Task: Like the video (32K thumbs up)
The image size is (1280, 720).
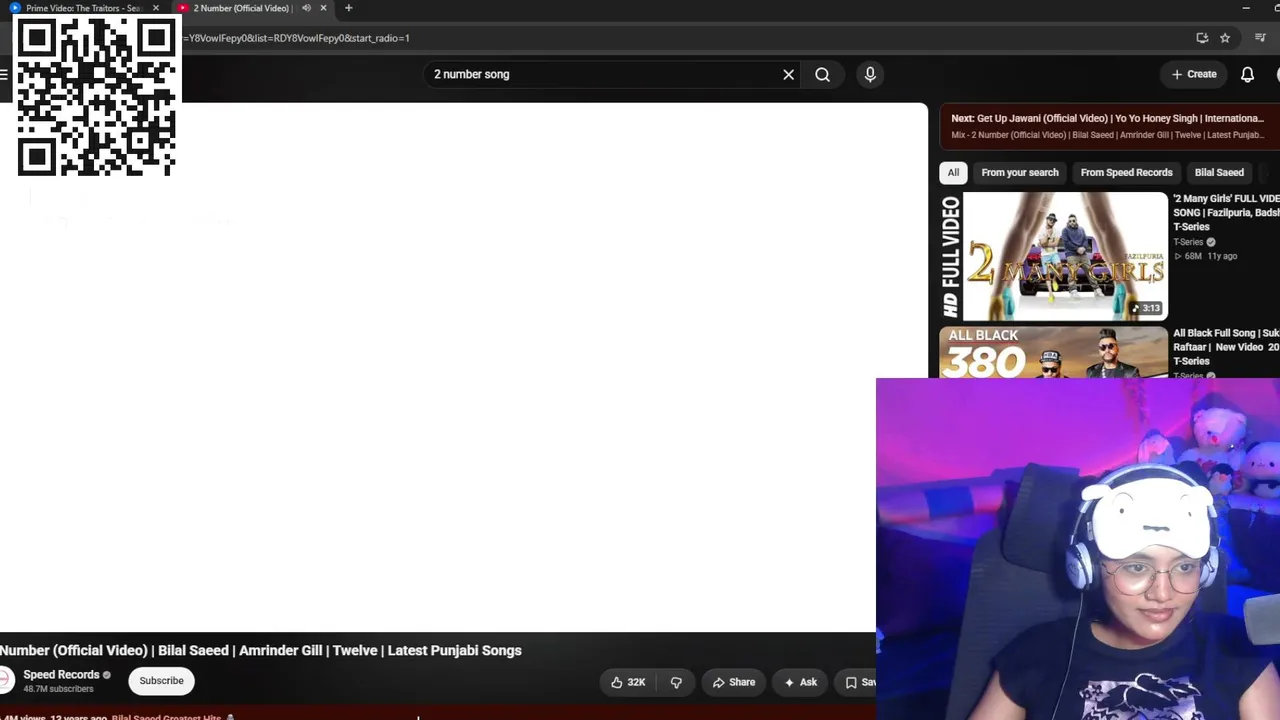Action: (x=628, y=682)
